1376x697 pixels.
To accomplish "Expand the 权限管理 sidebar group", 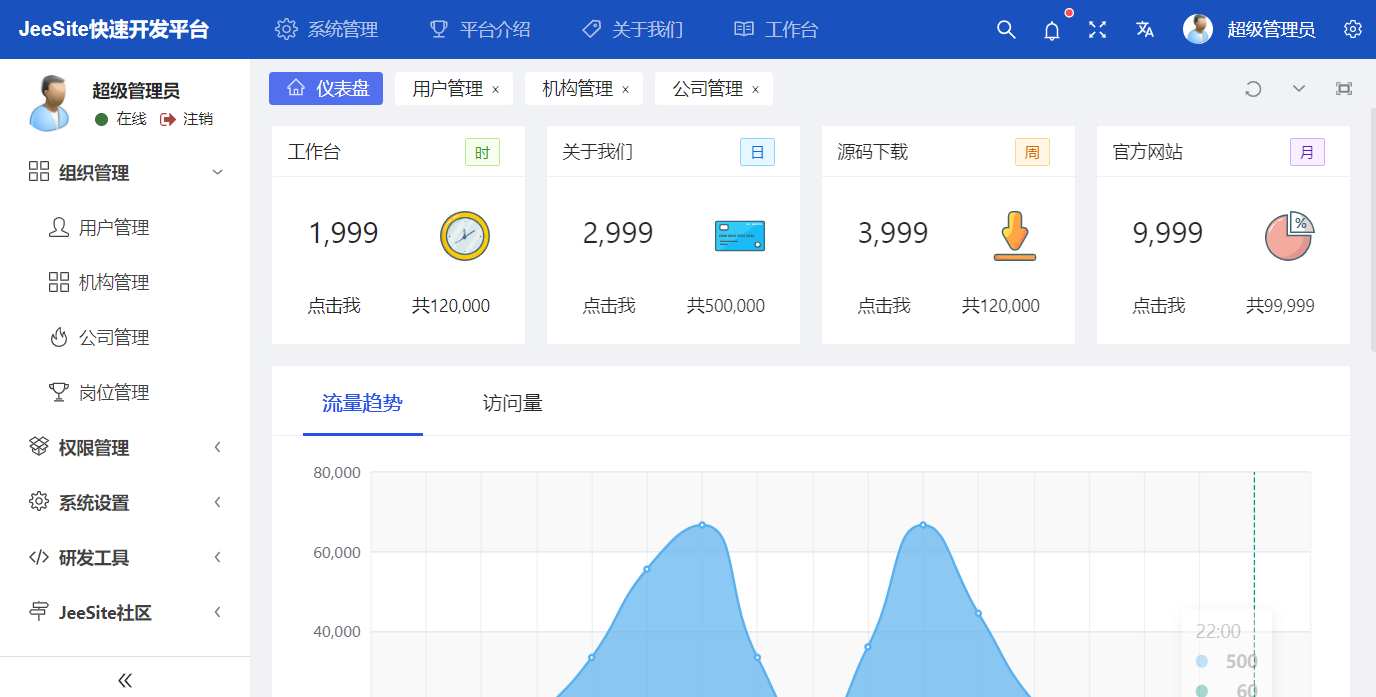I will 125,448.
